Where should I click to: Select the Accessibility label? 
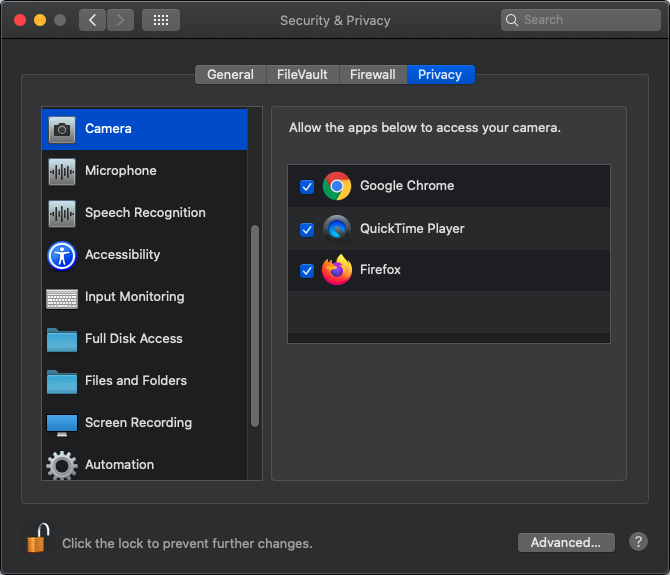(x=123, y=255)
